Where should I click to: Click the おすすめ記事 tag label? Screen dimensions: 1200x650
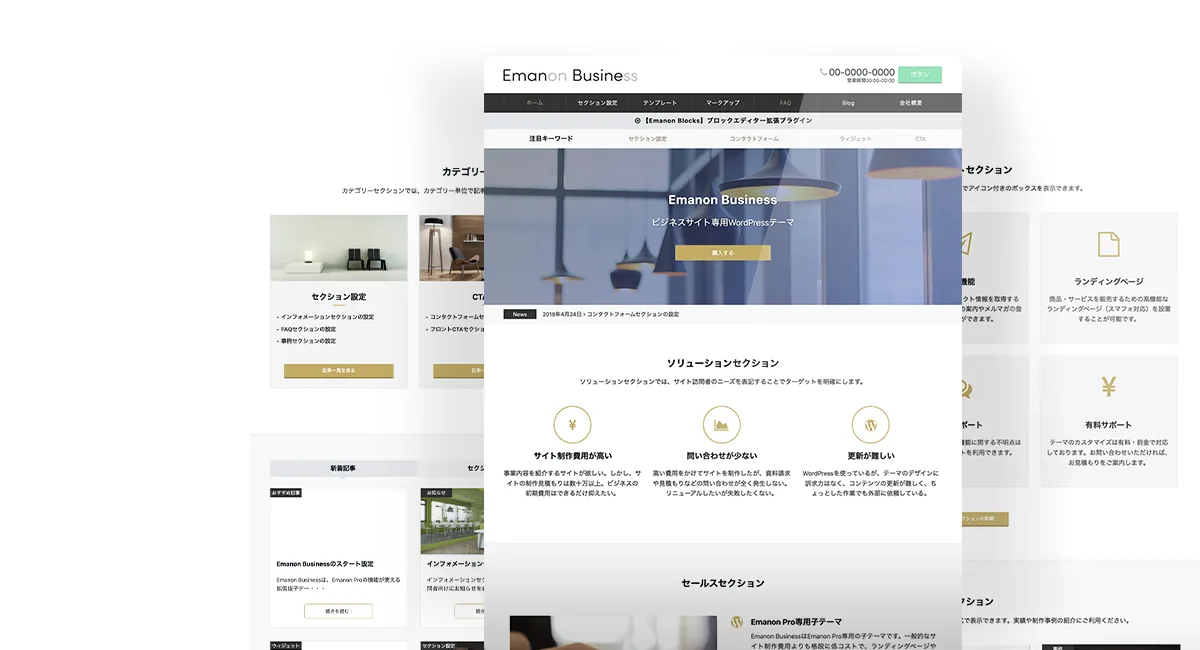pyautogui.click(x=286, y=493)
